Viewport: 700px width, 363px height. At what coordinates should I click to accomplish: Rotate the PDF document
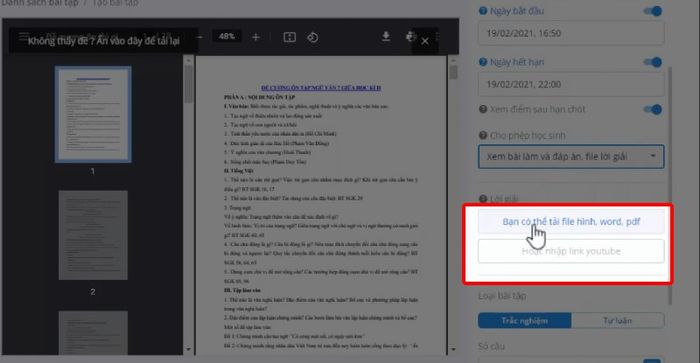click(x=313, y=38)
